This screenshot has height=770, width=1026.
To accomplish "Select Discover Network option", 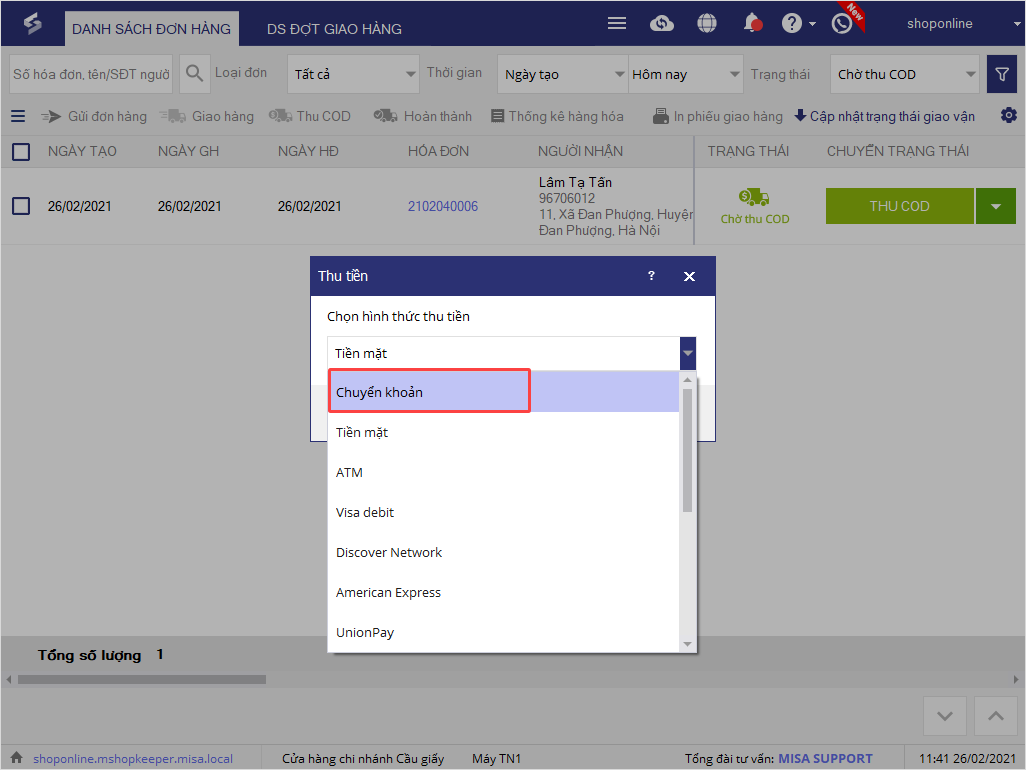I will pyautogui.click(x=503, y=552).
